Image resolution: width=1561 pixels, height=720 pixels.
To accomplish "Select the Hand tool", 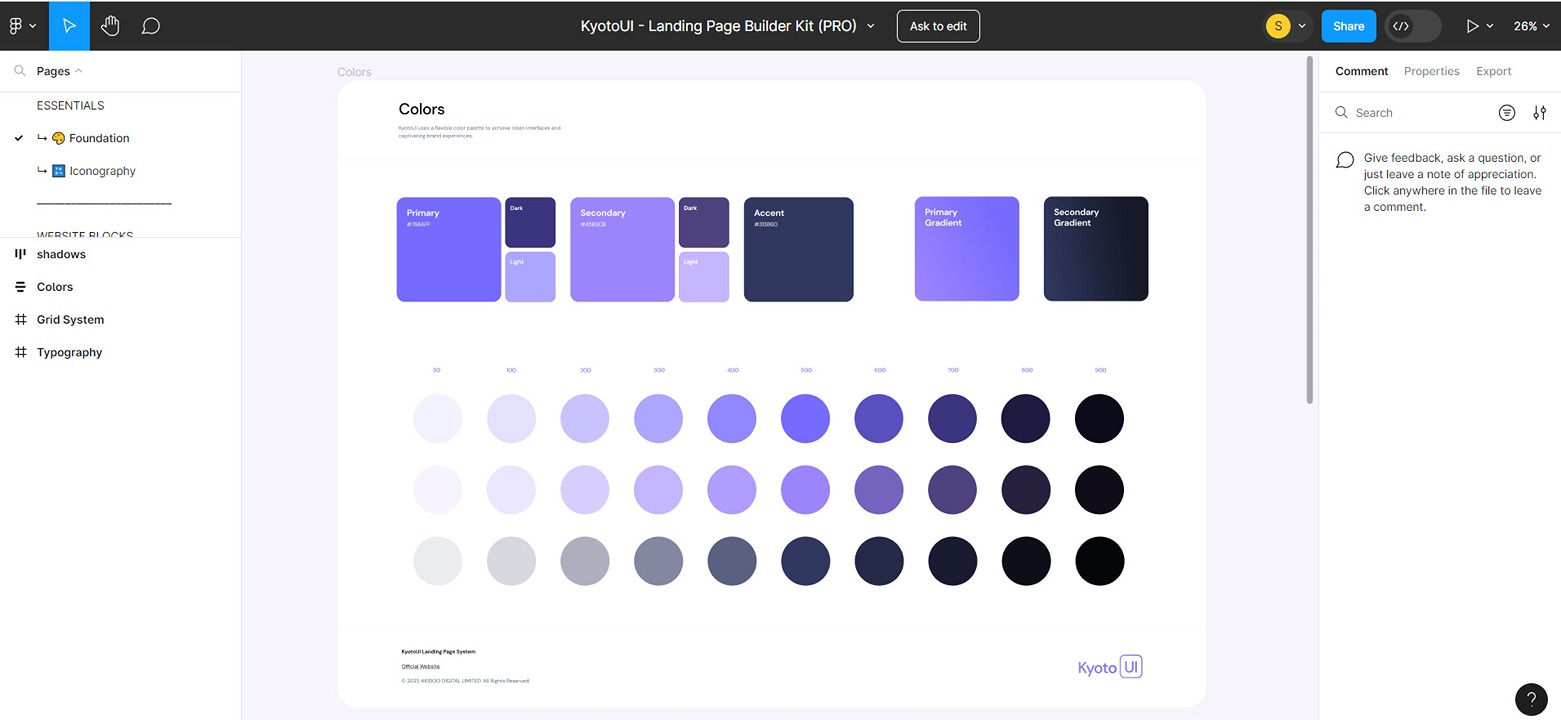I will 110,25.
